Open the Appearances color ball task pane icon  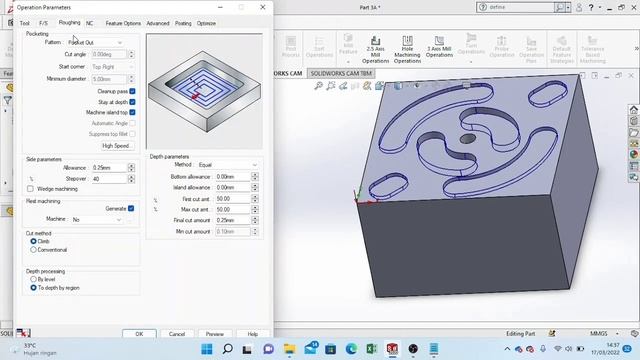[633, 155]
